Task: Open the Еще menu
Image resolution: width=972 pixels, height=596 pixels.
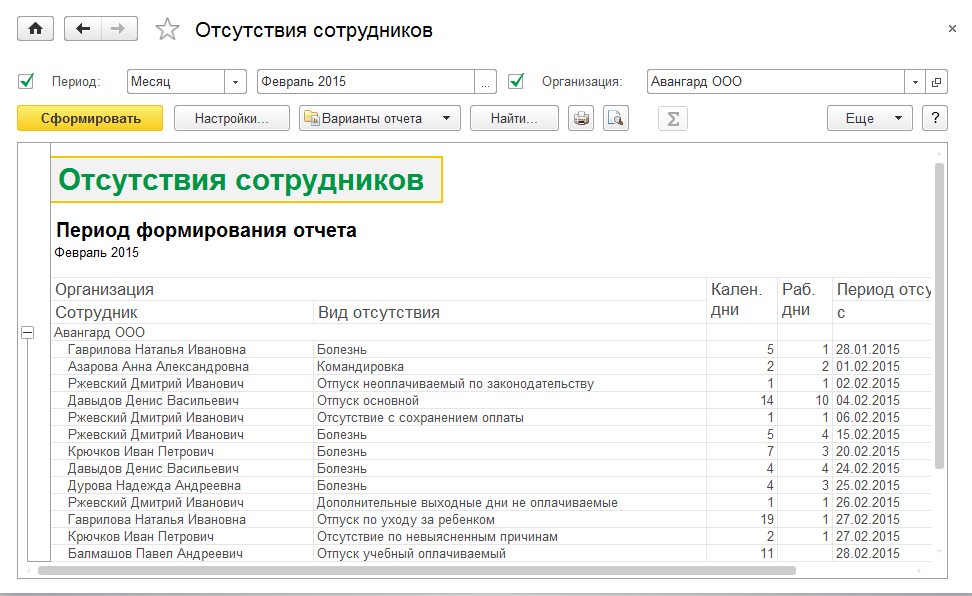Action: [869, 118]
